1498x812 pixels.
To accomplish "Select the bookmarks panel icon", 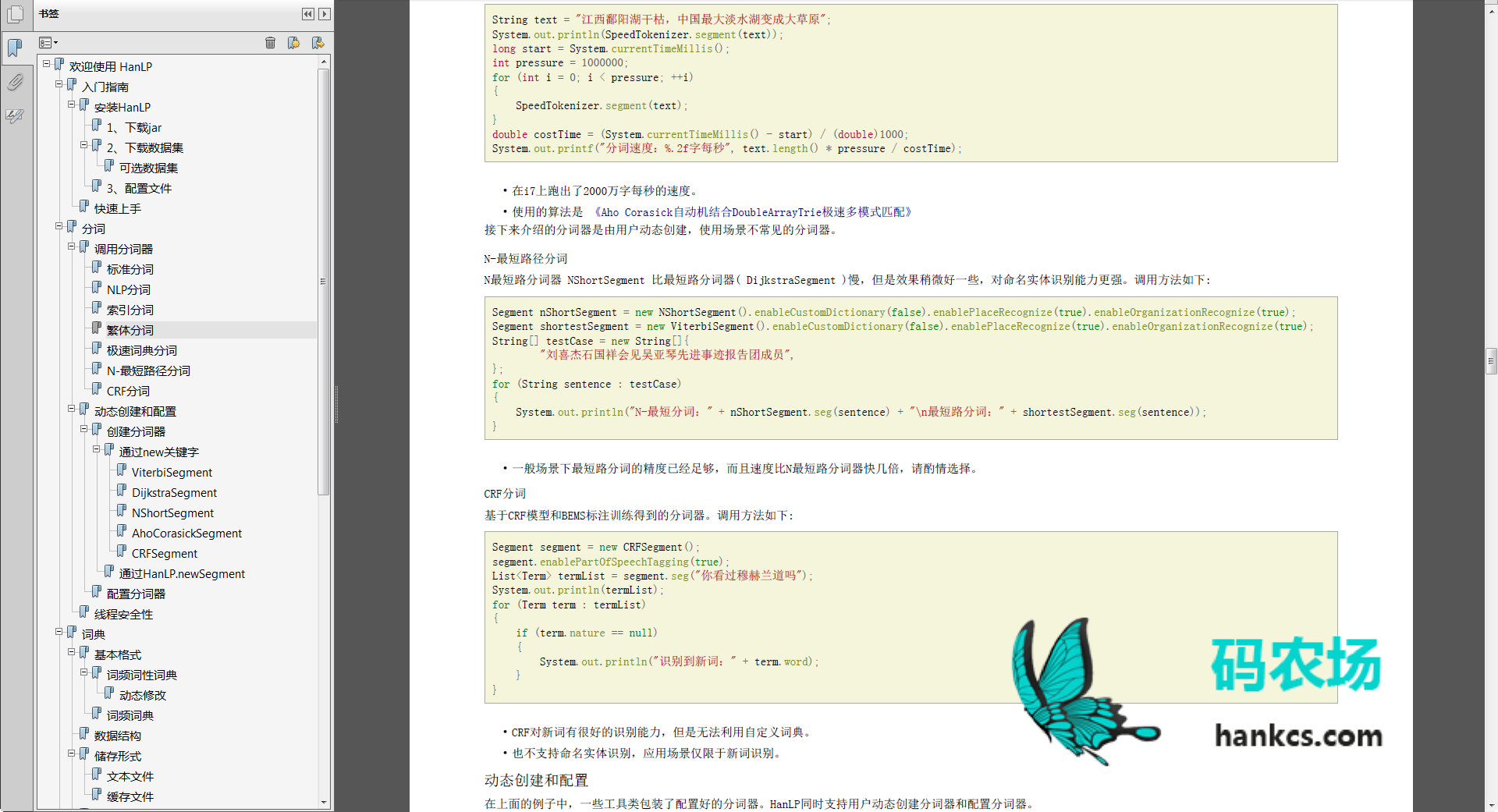I will [15, 48].
